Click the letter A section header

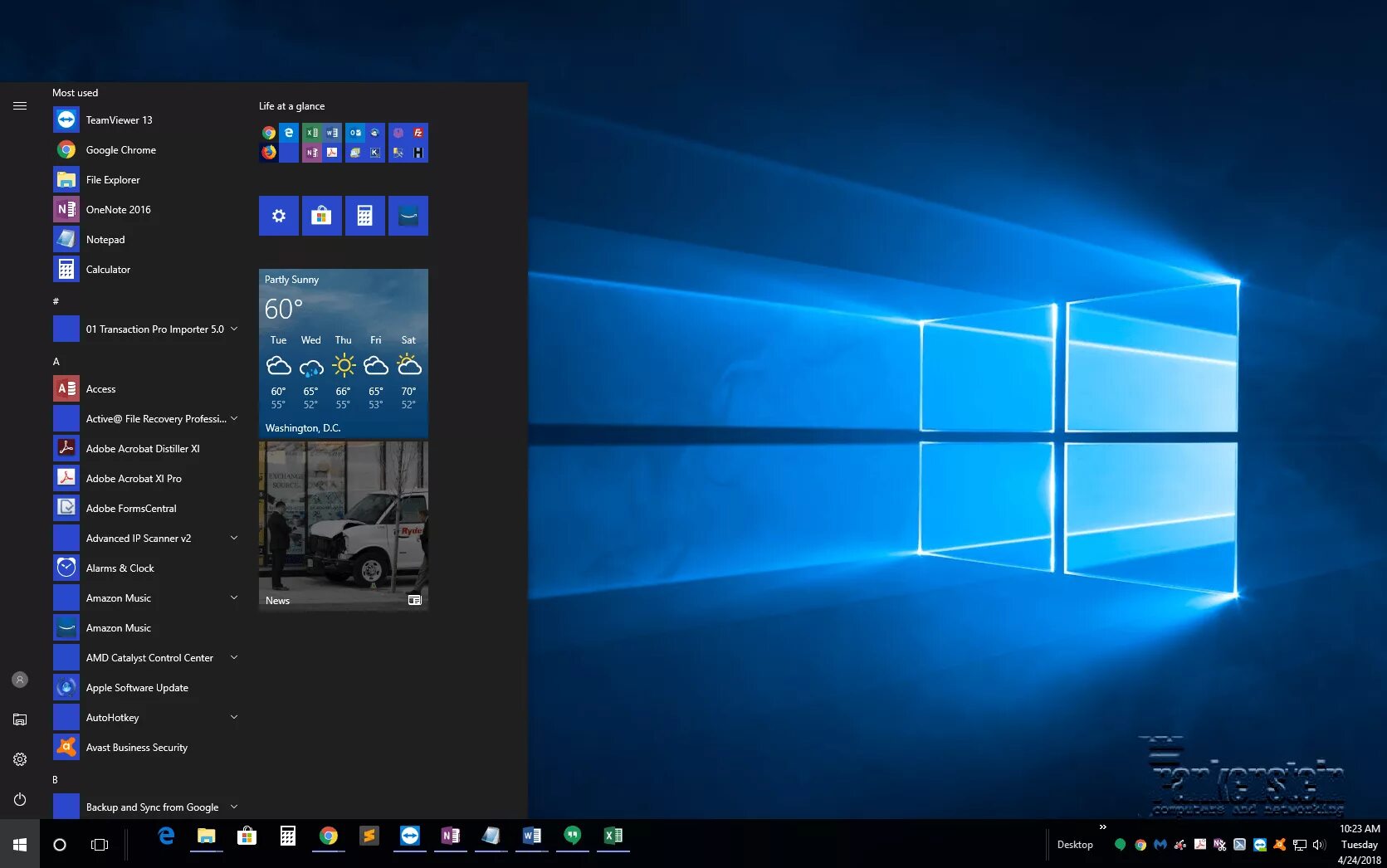point(56,362)
